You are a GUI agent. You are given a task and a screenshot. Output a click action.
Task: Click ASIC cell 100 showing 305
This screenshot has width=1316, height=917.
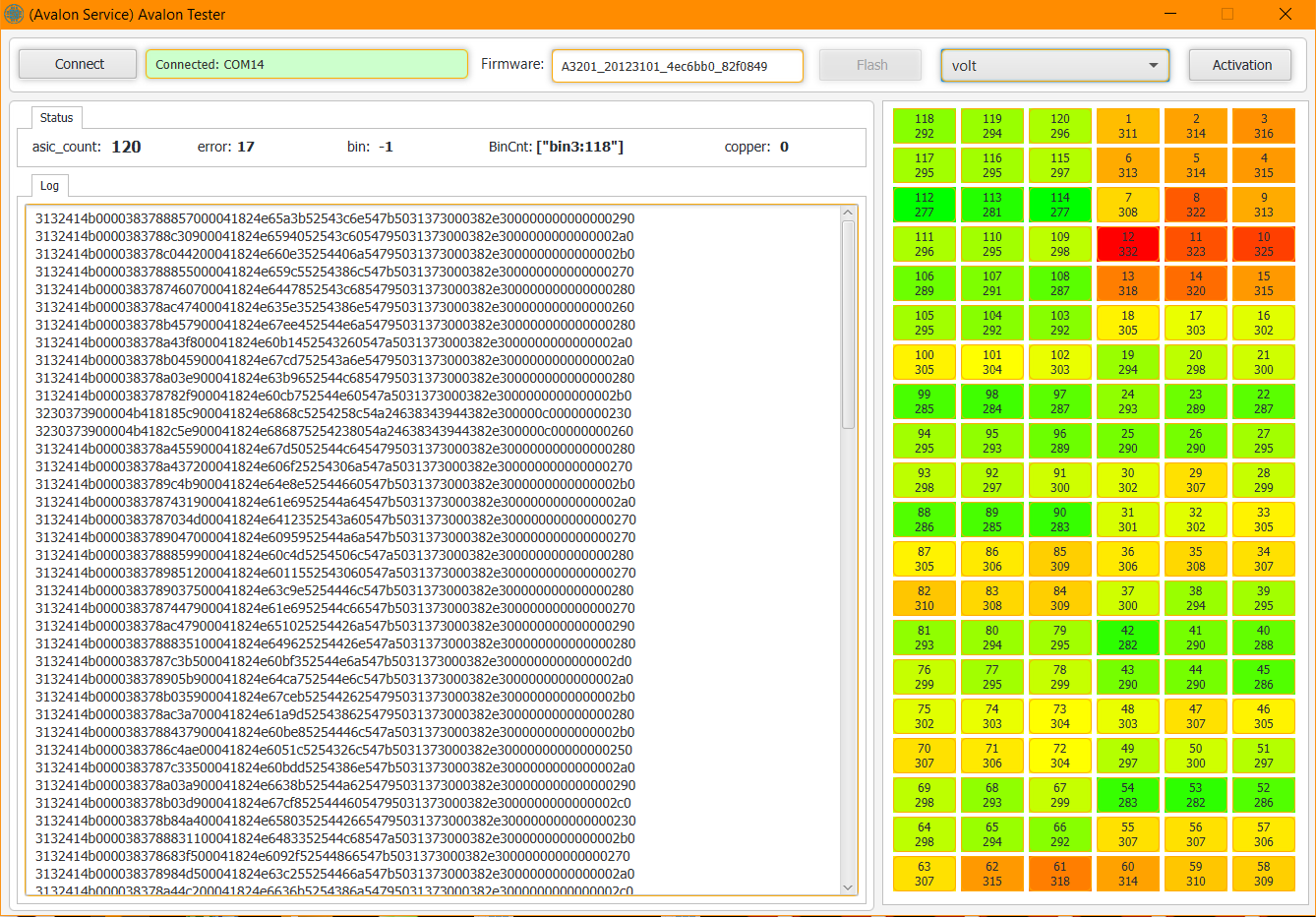[925, 362]
